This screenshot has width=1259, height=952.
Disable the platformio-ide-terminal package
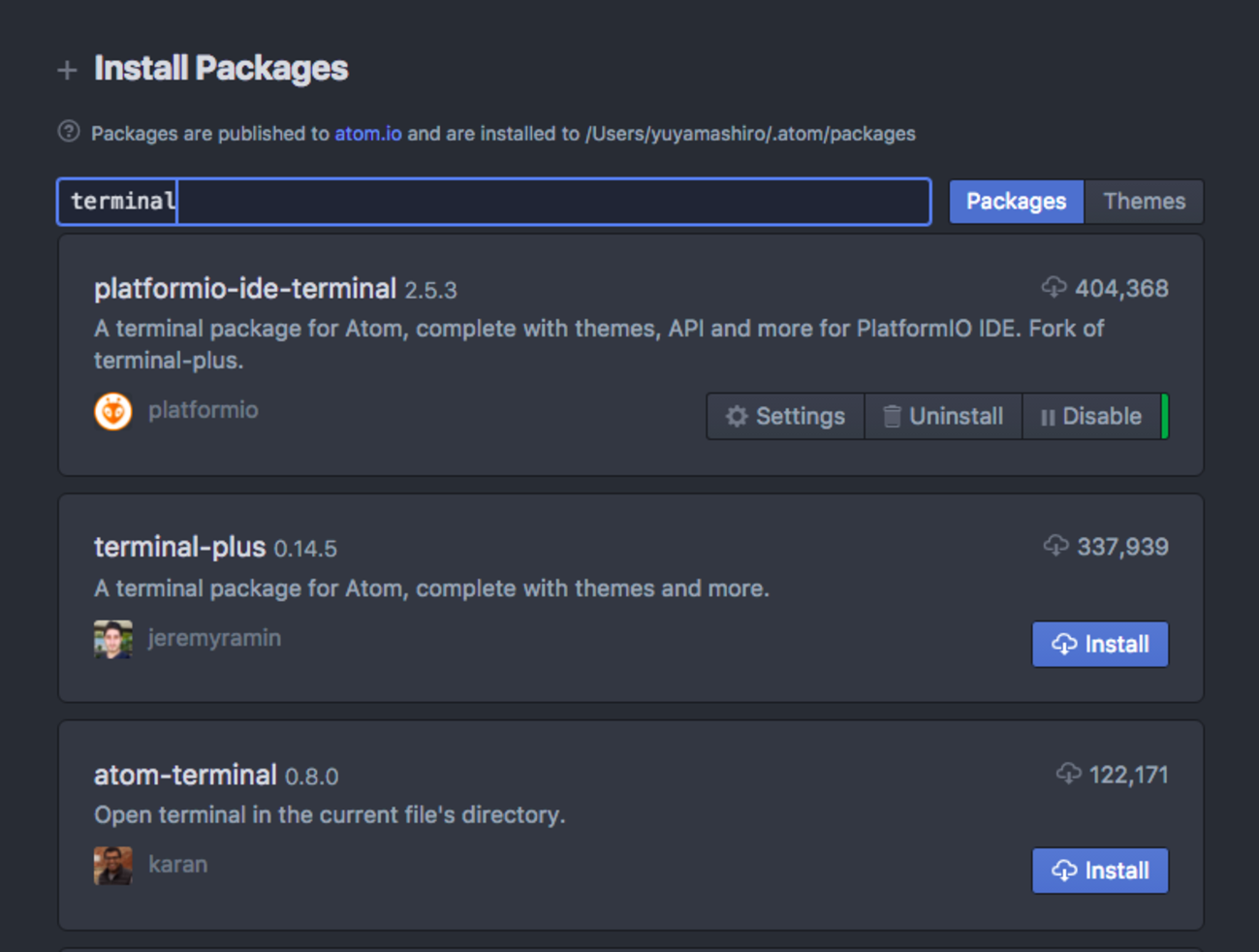(x=1091, y=417)
